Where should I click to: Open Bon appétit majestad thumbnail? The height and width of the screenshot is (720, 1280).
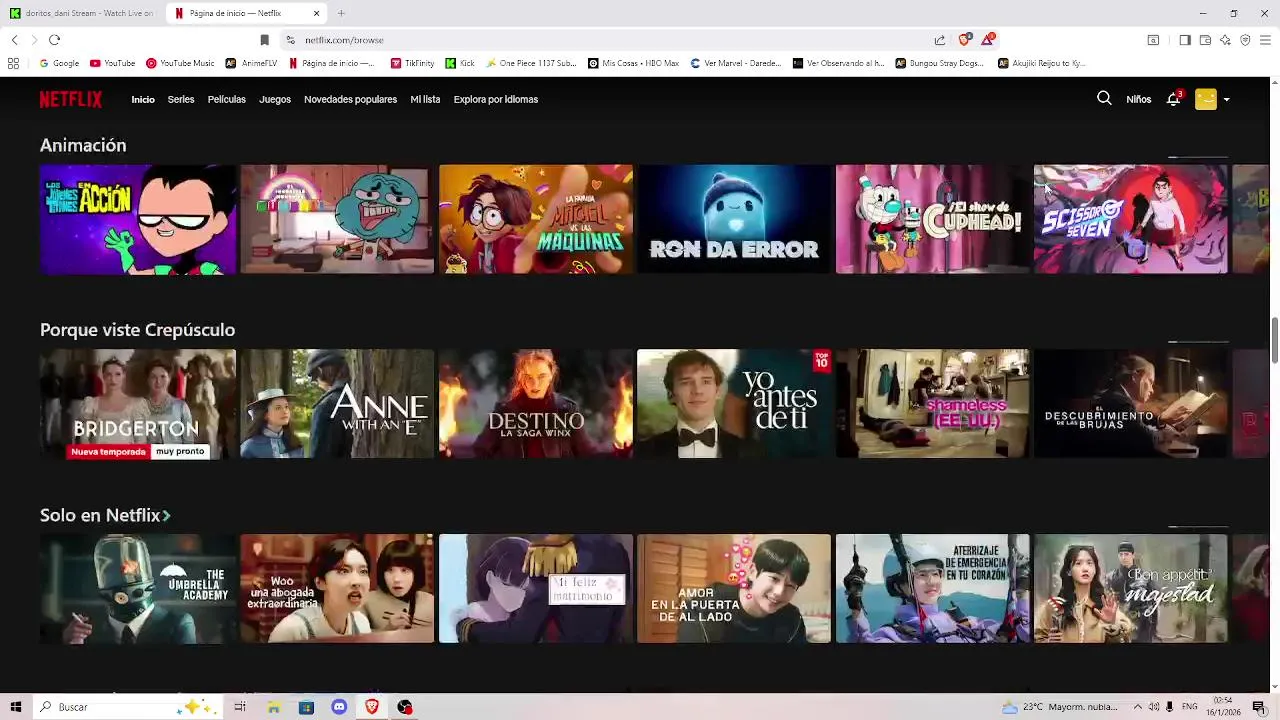click(1131, 588)
